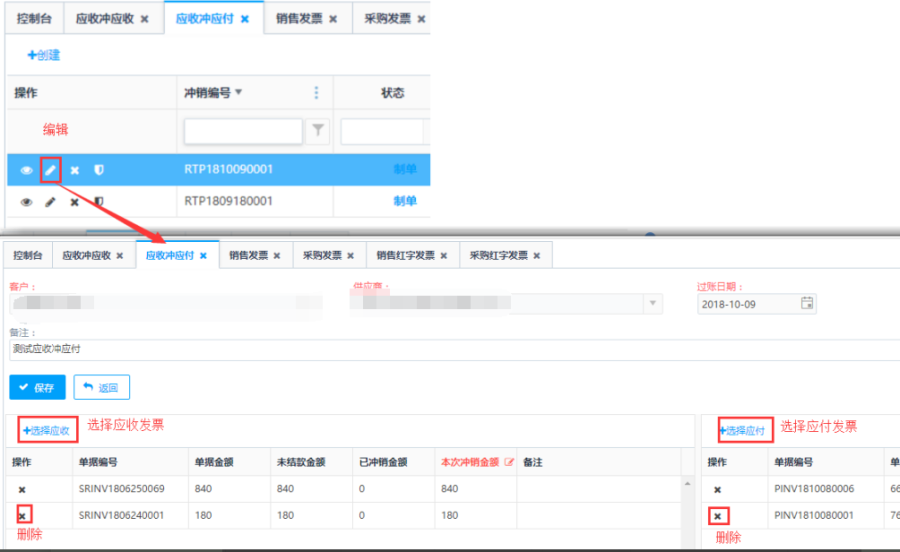Screen dimensions: 900x552
Task: Switch to the 销售红字发票 tab
Action: pyautogui.click(x=406, y=256)
